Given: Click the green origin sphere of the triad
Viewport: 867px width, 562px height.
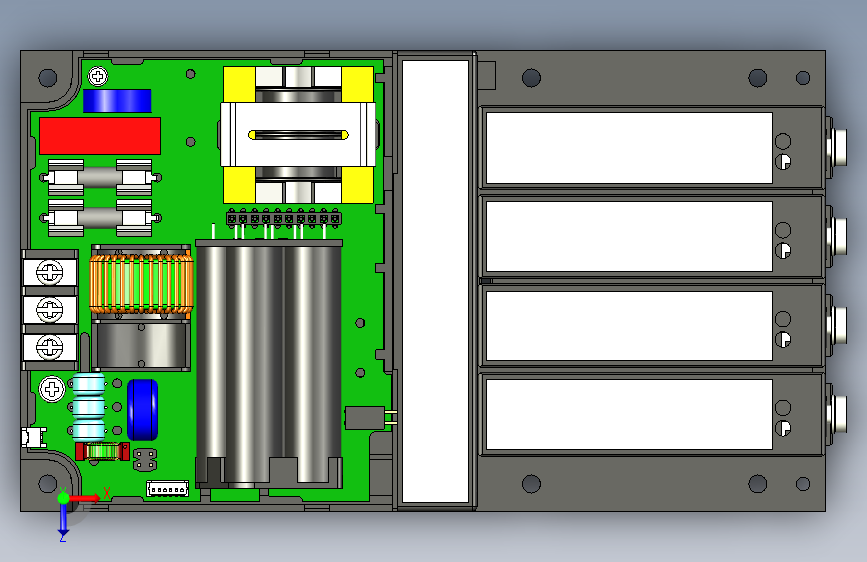Looking at the screenshot, I should 63,498.
